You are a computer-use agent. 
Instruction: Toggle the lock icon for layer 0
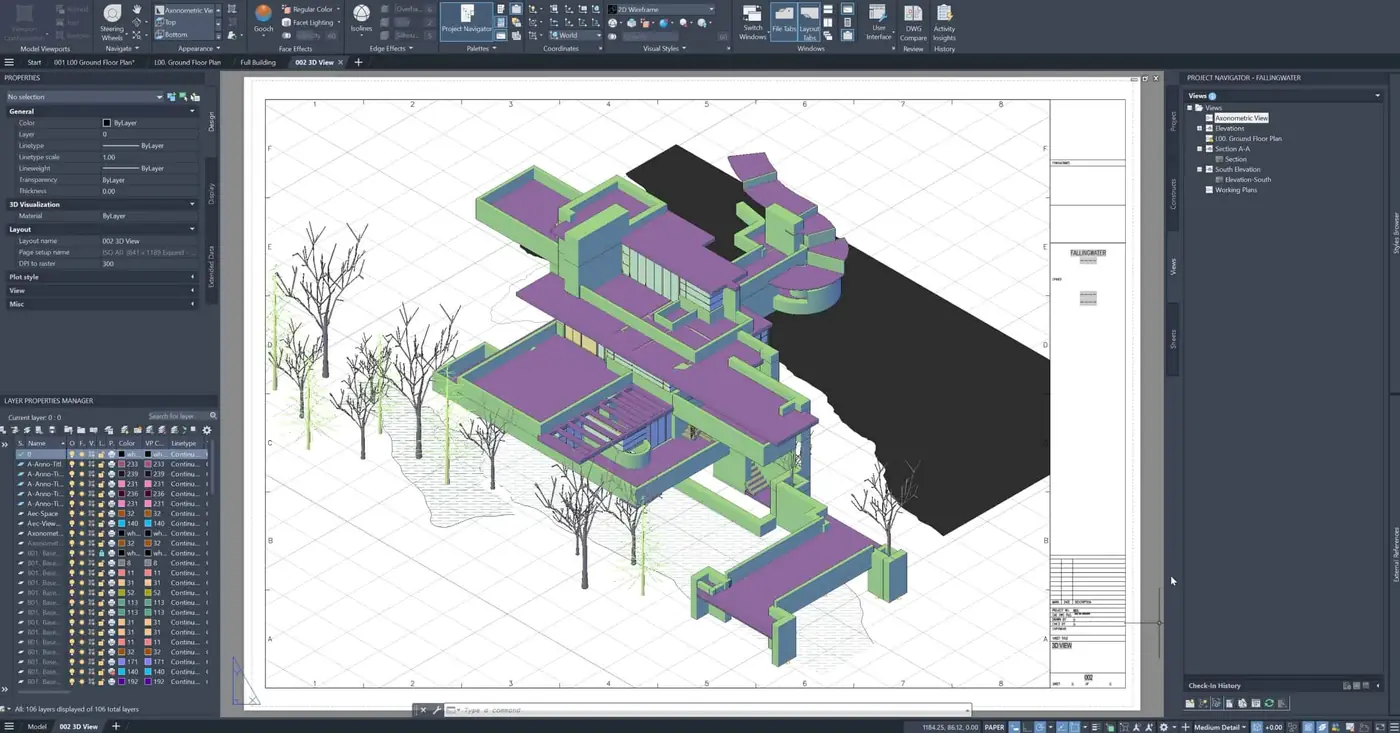click(x=100, y=454)
